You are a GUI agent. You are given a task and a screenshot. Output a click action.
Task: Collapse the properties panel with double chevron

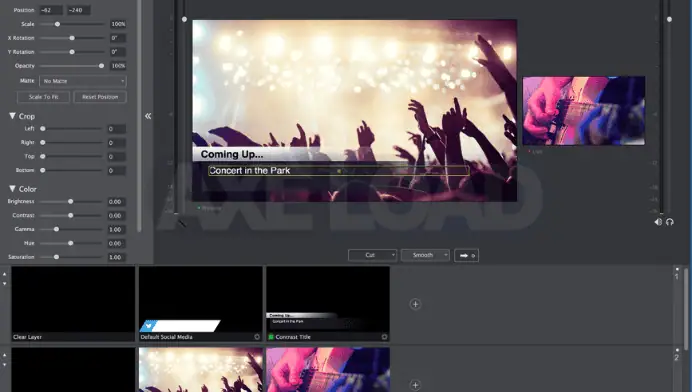coord(148,116)
